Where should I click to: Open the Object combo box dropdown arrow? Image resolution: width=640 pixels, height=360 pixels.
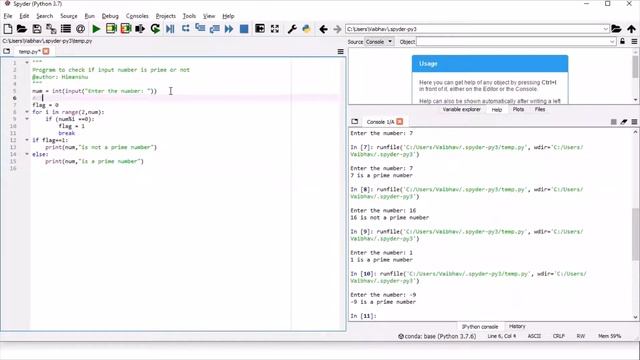point(612,42)
